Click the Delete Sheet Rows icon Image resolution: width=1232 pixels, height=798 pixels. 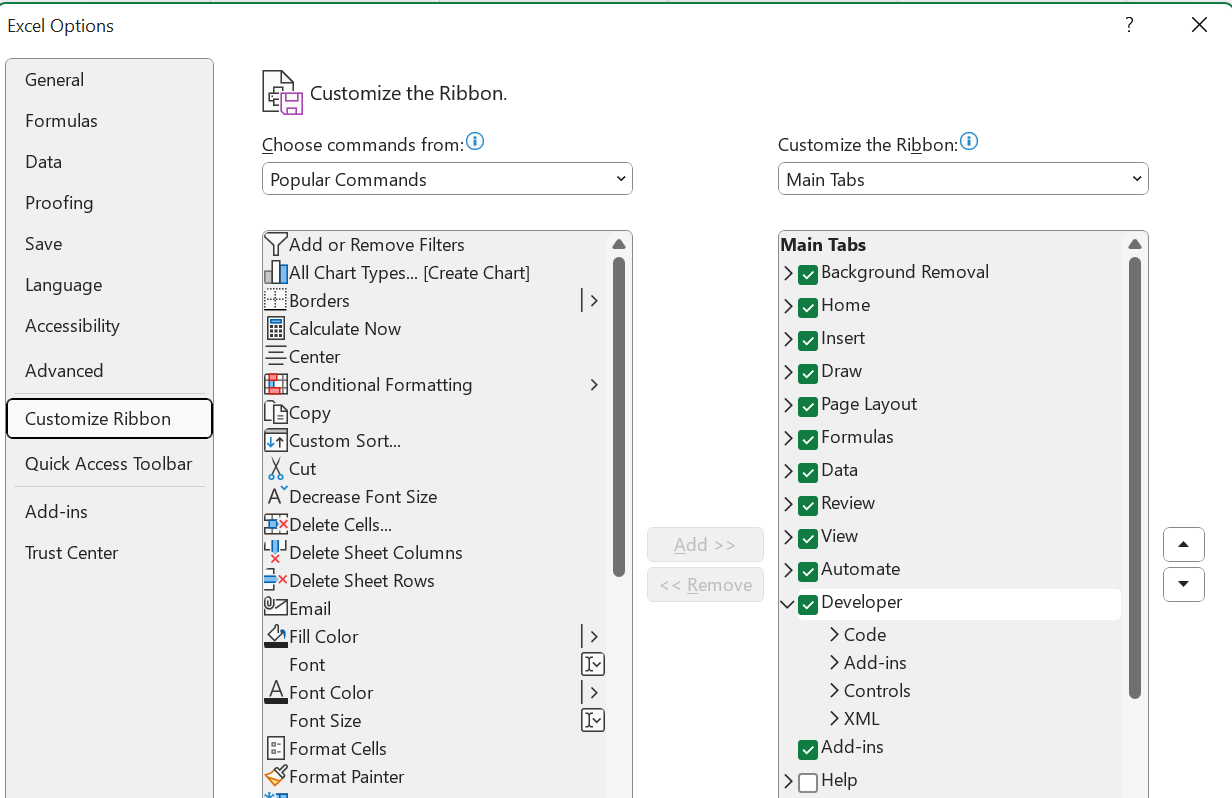tap(275, 581)
